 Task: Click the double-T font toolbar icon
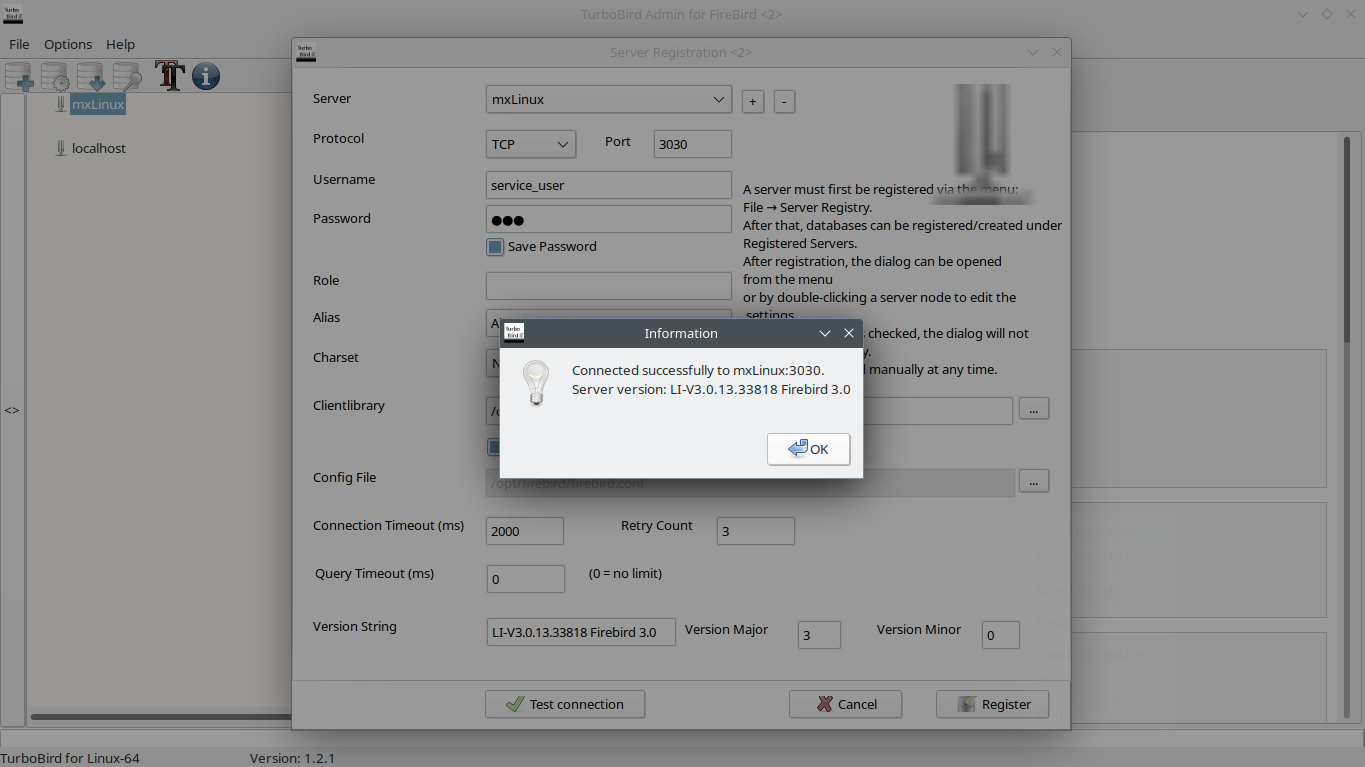tap(170, 76)
